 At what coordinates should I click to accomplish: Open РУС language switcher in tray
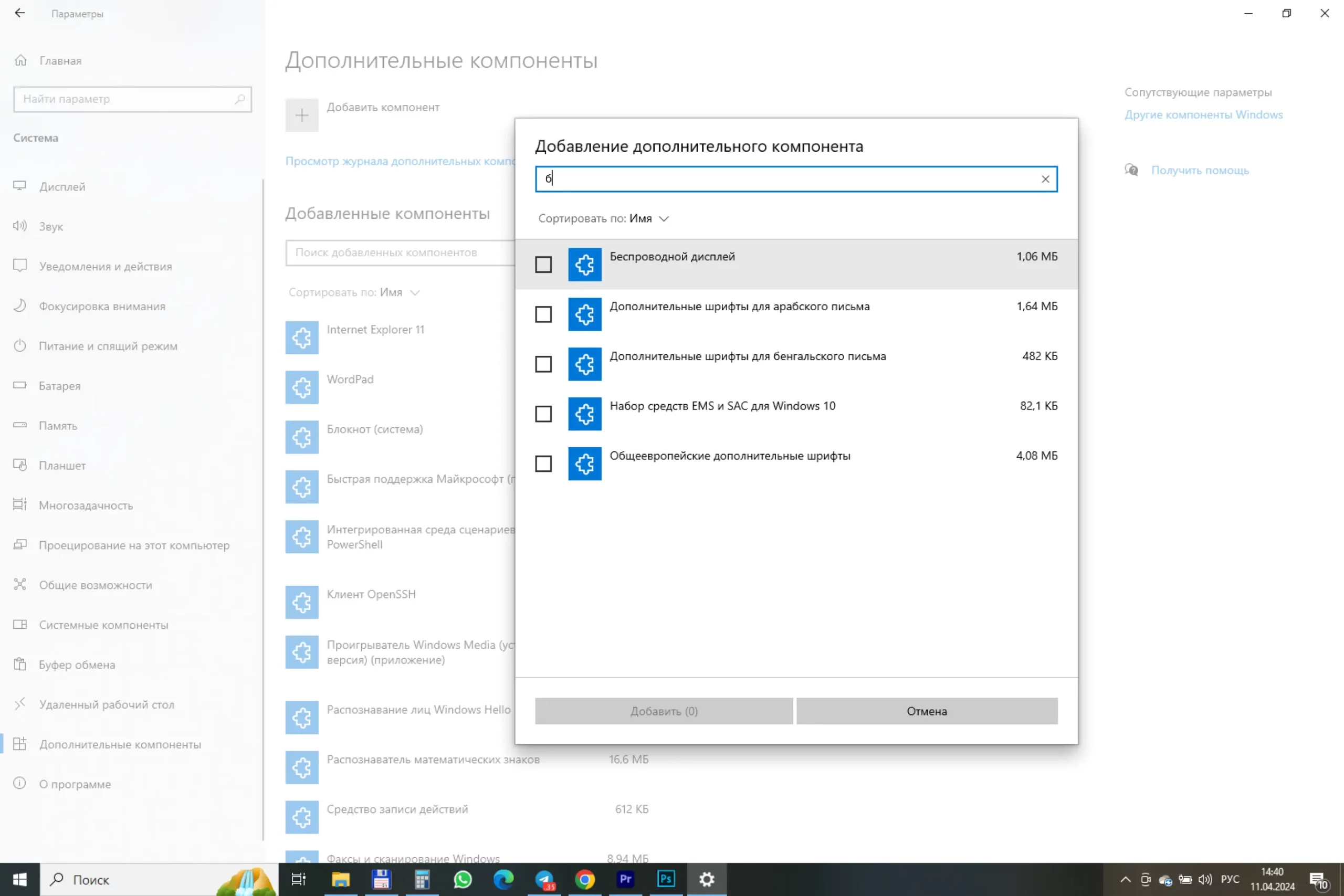[1229, 879]
